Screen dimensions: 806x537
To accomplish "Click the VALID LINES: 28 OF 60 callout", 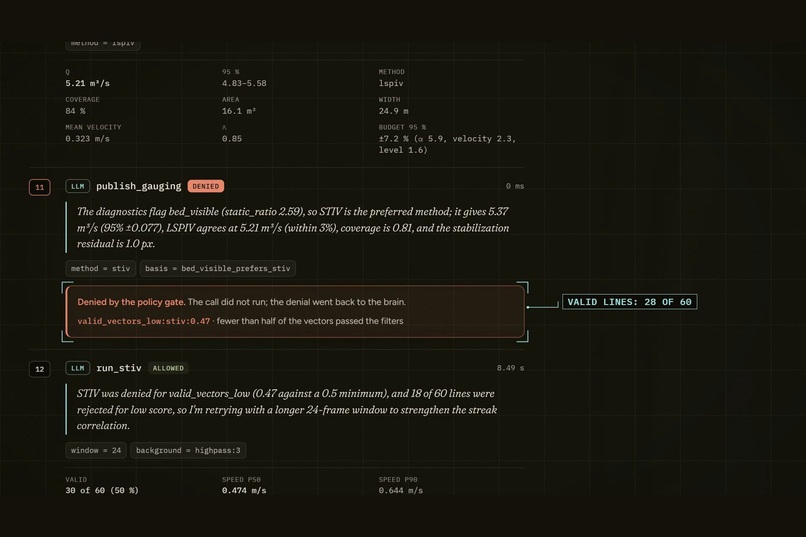I will 630,302.
